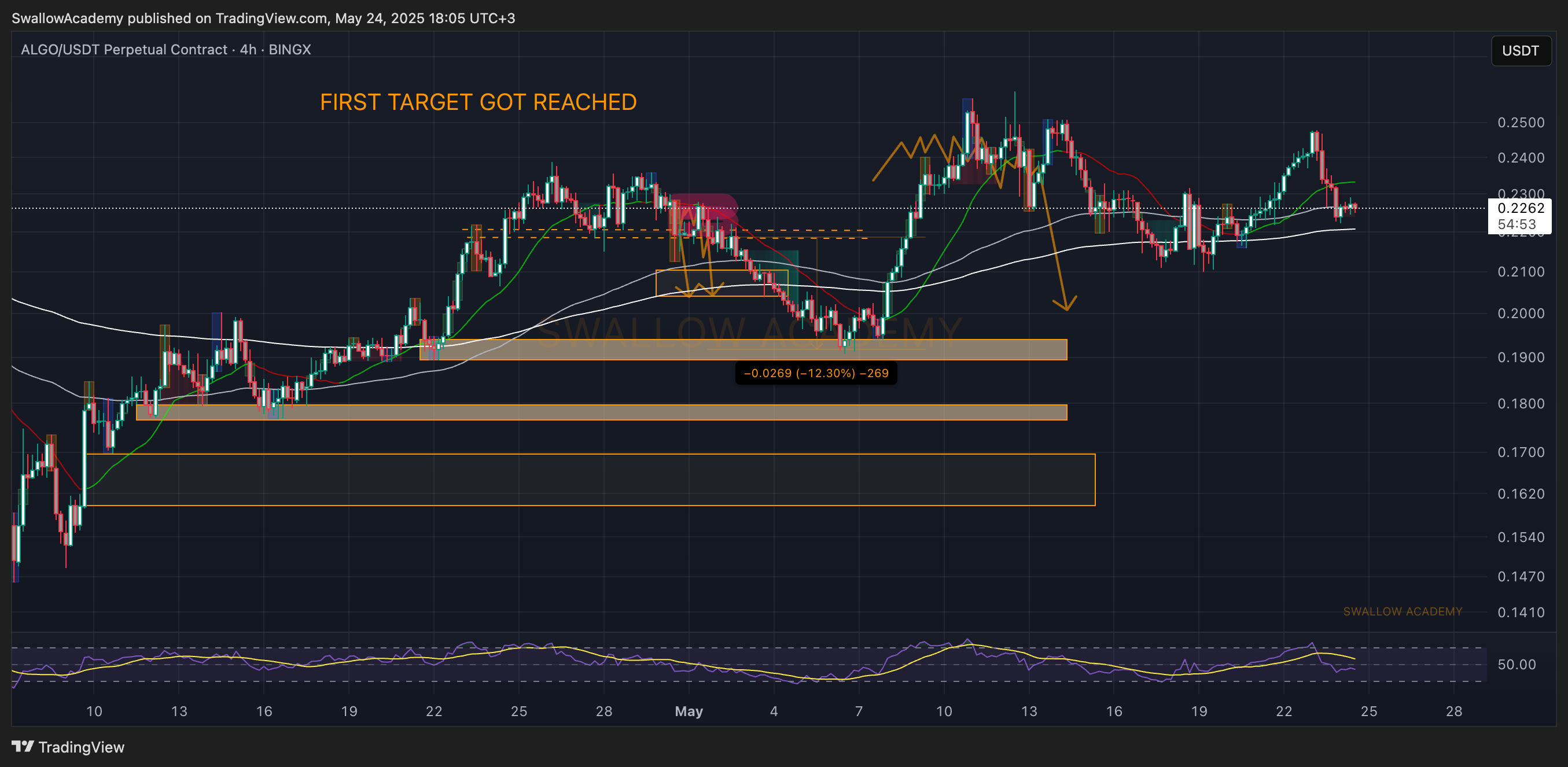Click the current price label 0.2262
The image size is (1568, 767).
pyautogui.click(x=1521, y=208)
